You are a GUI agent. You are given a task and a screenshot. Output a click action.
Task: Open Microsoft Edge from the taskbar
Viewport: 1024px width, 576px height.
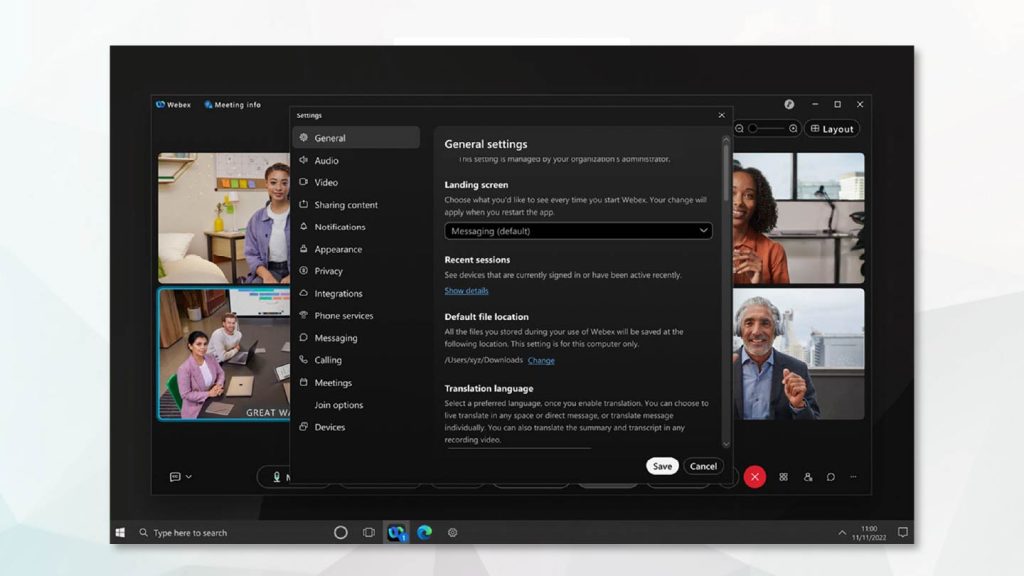coord(424,533)
